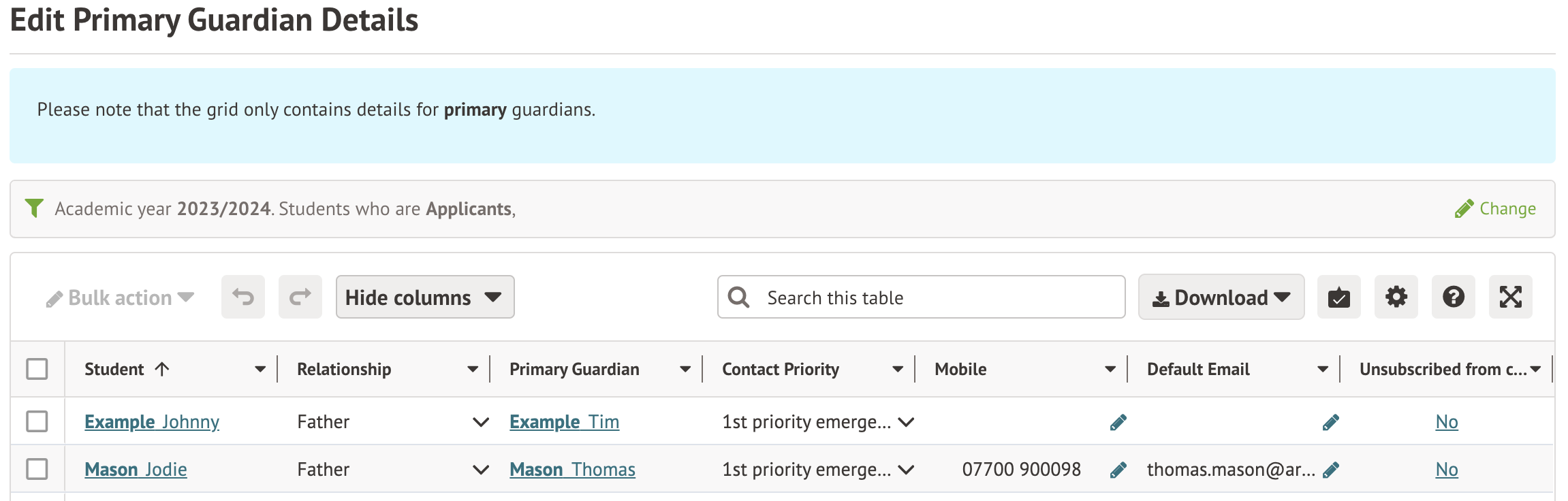1568x501 pixels.
Task: Click the help question mark icon
Action: pyautogui.click(x=1453, y=297)
